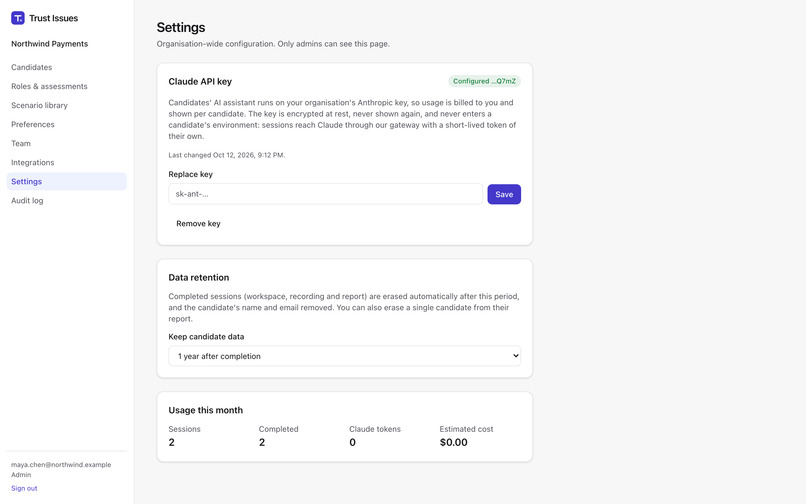806x504 pixels.
Task: Click the Claude API key heading
Action: click(x=200, y=81)
